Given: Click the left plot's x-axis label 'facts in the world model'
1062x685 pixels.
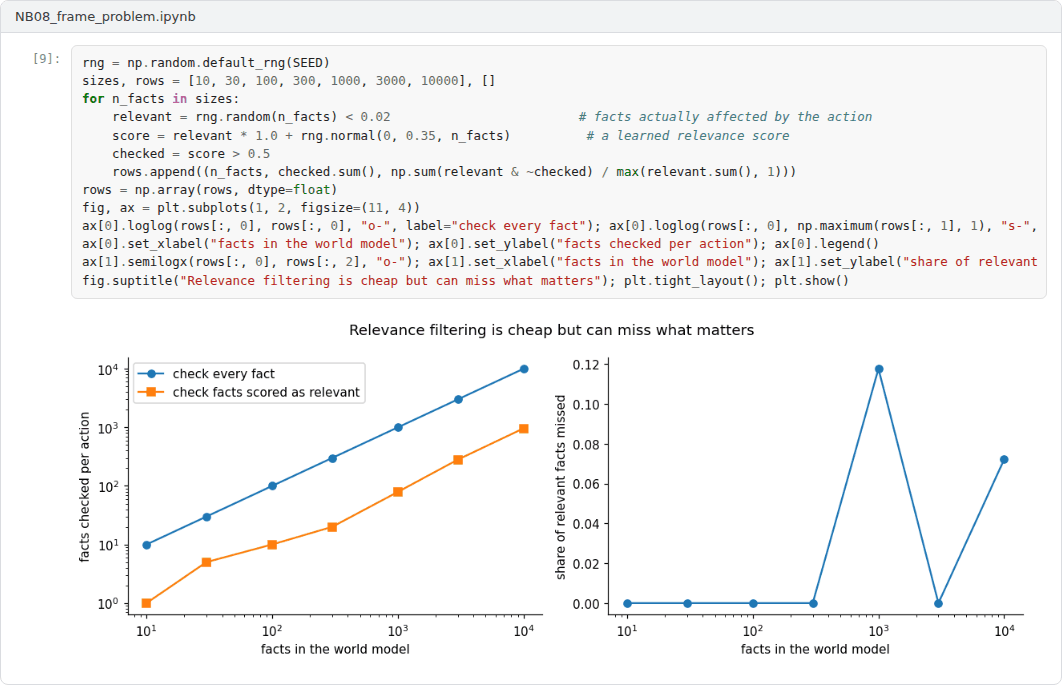Looking at the screenshot, I should 335,649.
